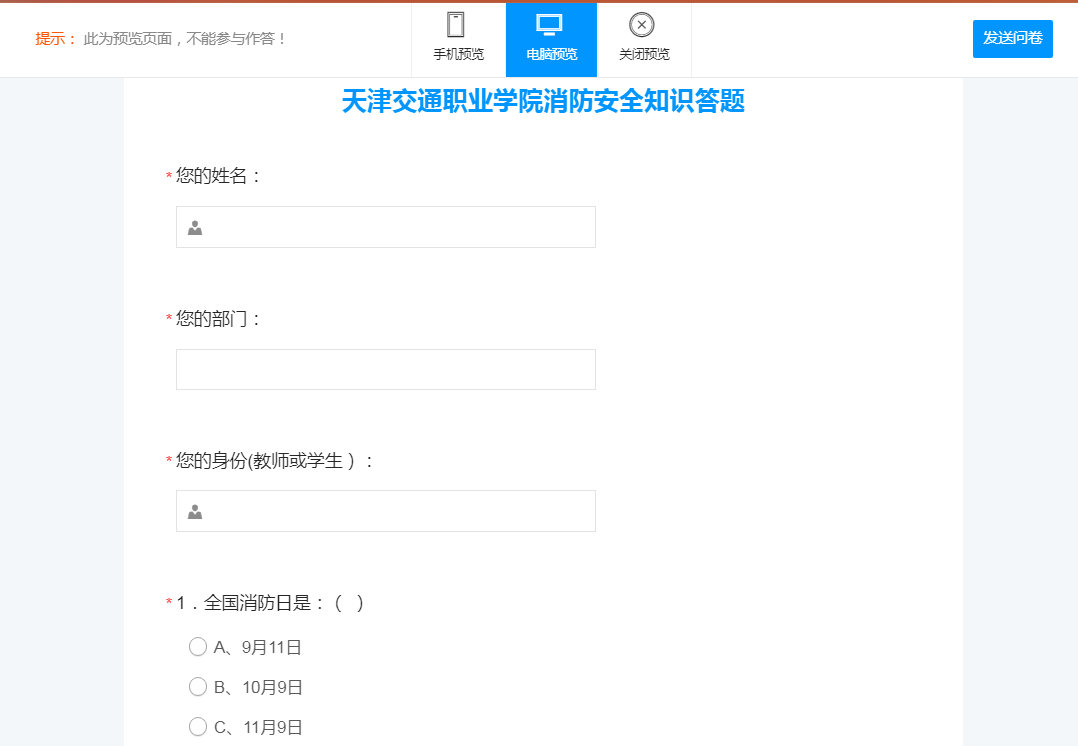Click the 您的部门 question label
This screenshot has width=1078, height=746.
coord(218,319)
